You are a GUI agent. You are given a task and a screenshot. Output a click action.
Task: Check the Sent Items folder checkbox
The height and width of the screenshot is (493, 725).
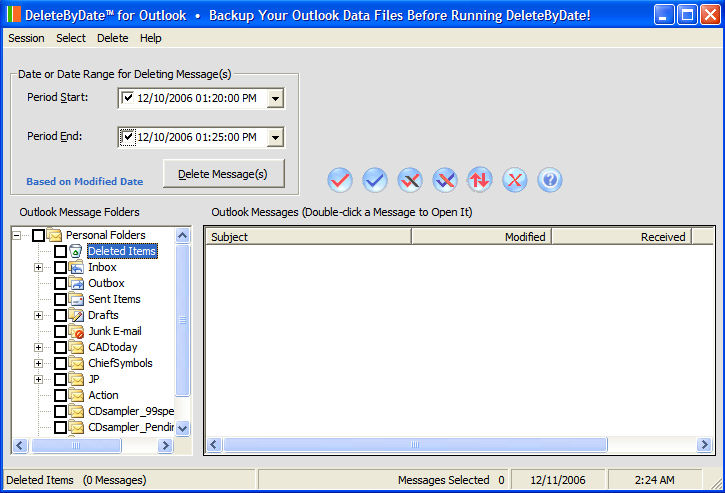coord(61,299)
